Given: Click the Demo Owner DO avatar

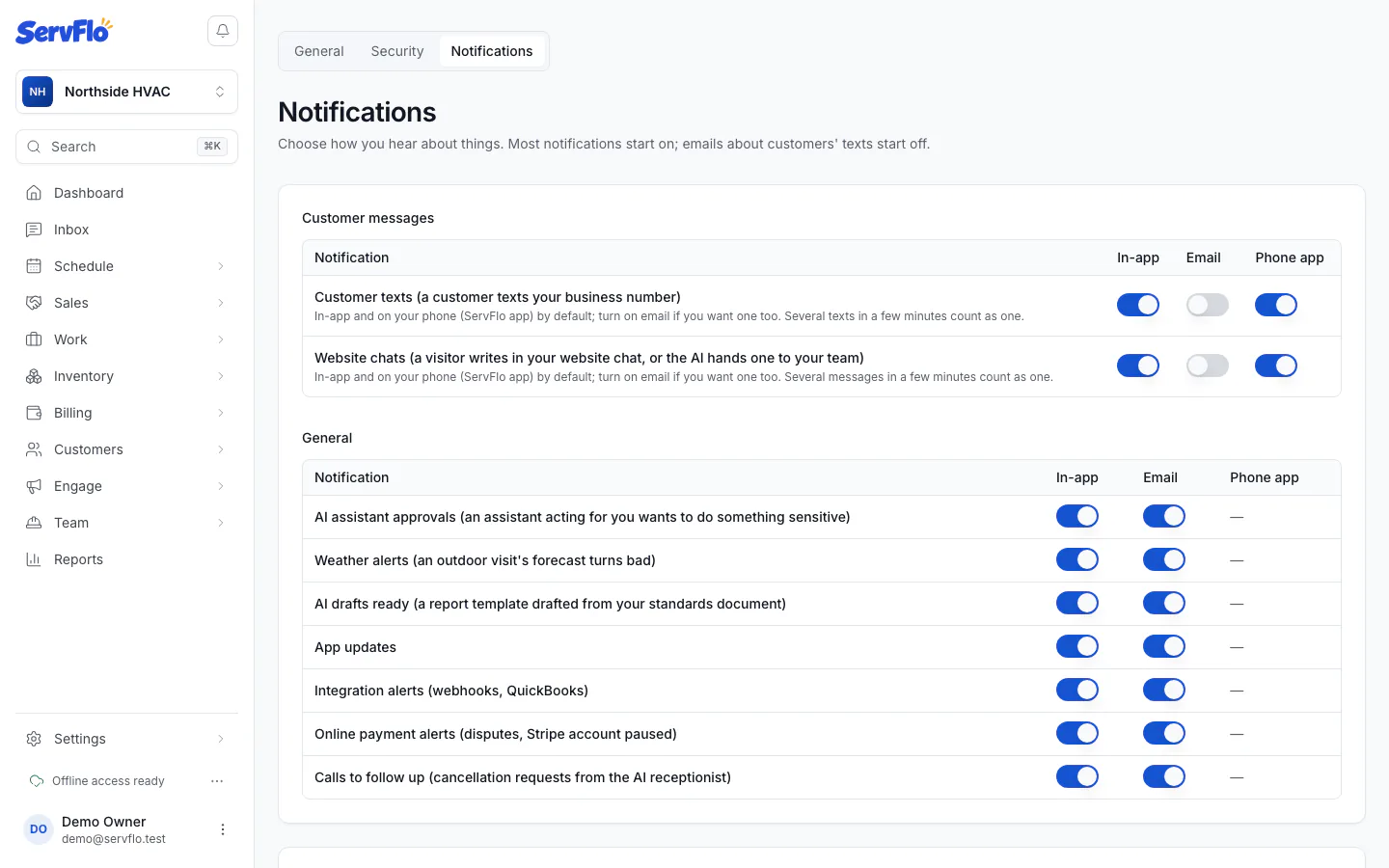Looking at the screenshot, I should click(39, 829).
